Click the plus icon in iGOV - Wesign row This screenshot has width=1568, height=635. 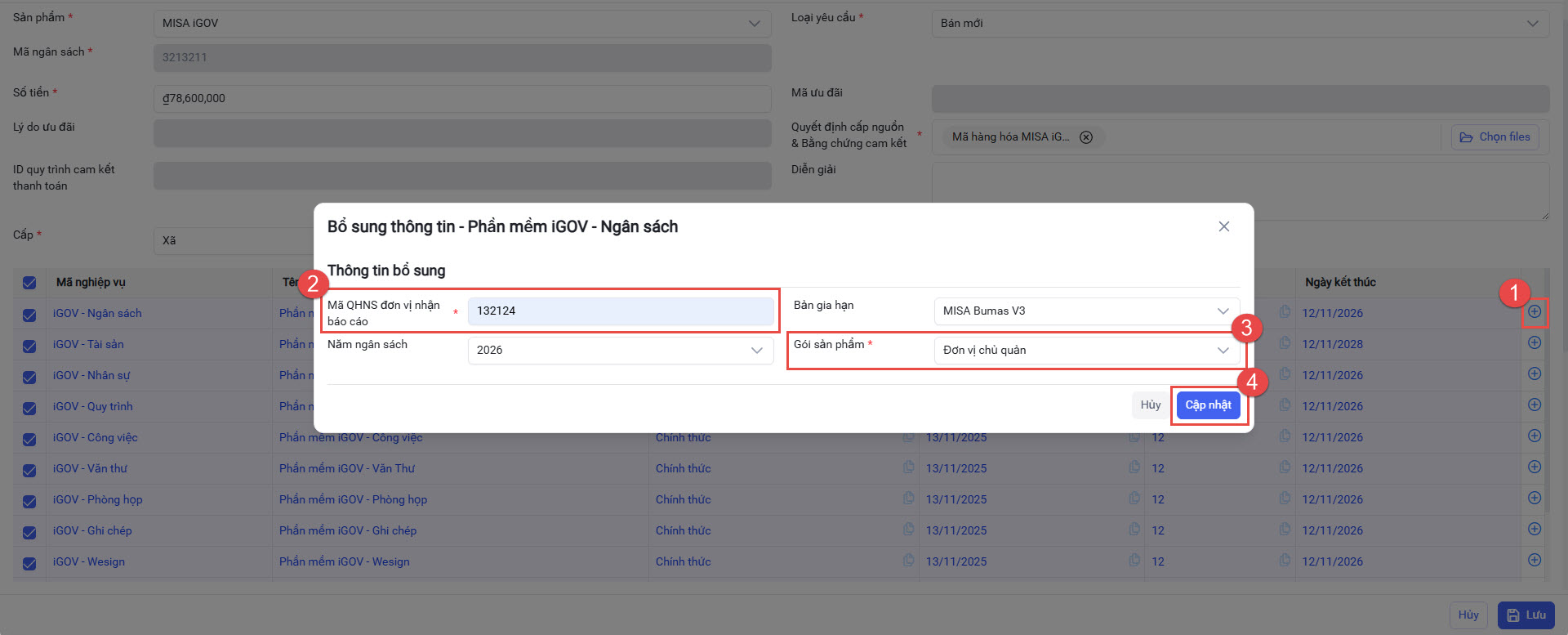pos(1535,560)
